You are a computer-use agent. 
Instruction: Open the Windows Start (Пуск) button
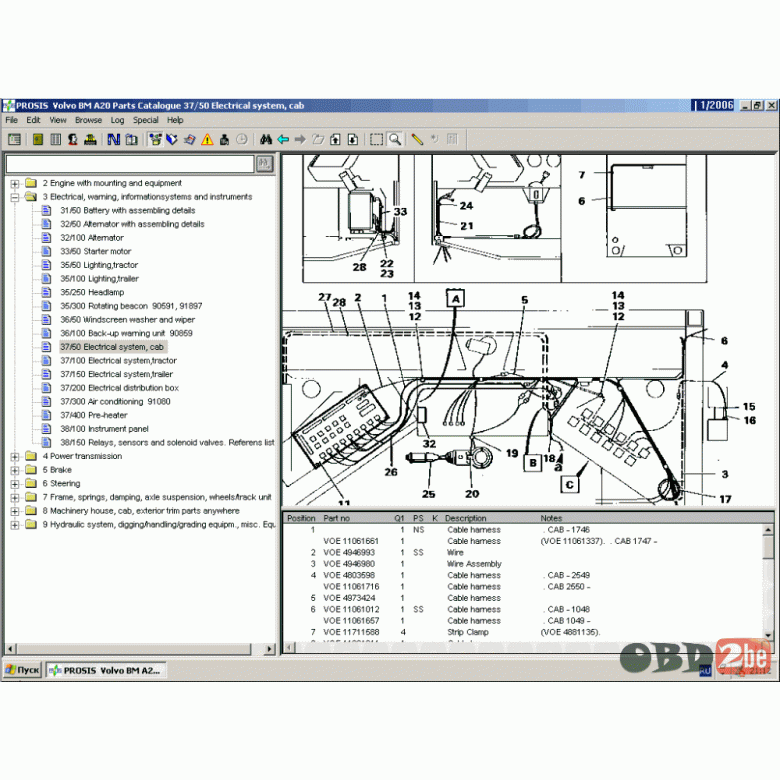(22, 670)
